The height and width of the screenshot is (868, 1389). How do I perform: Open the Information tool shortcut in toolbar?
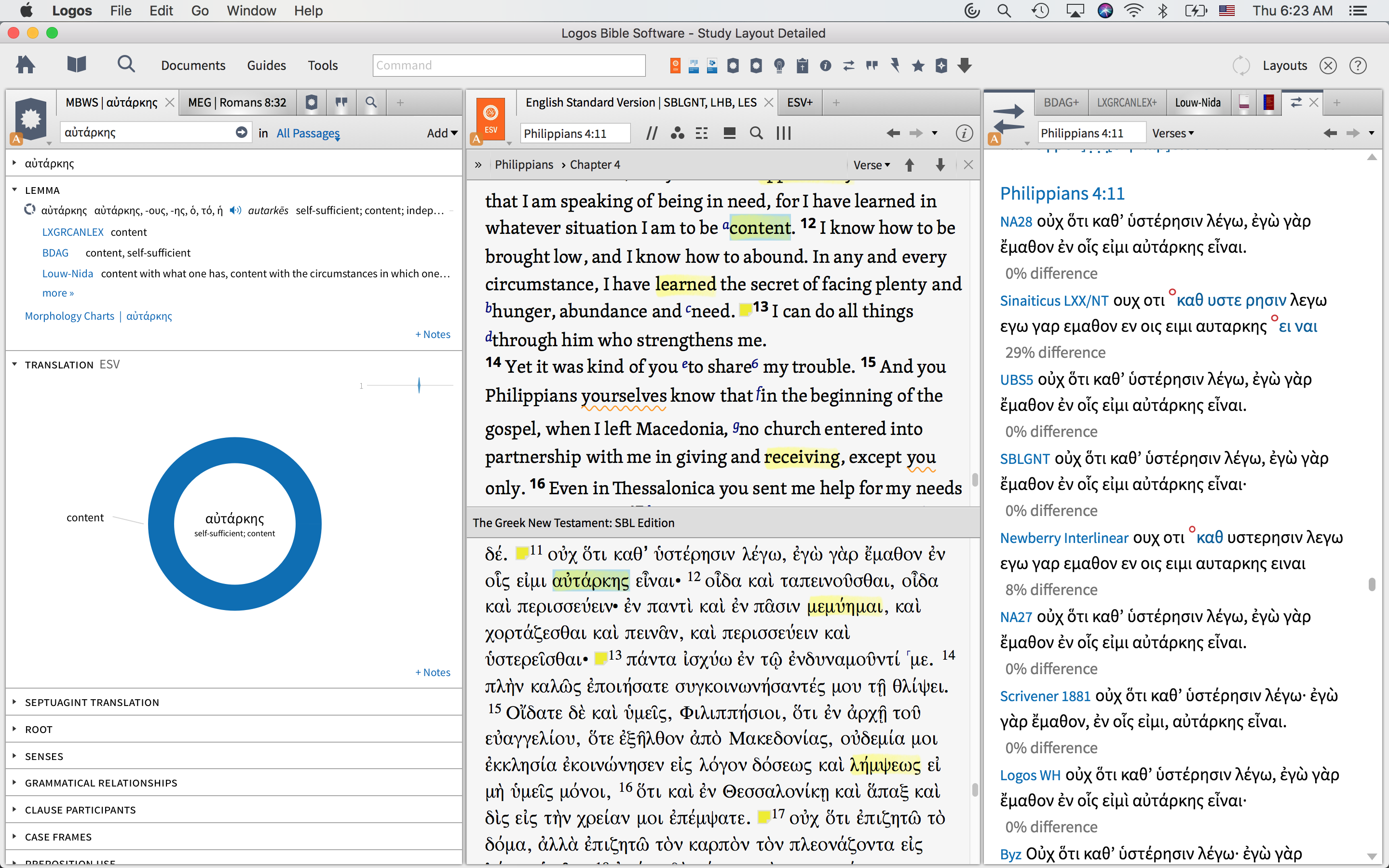[x=825, y=66]
